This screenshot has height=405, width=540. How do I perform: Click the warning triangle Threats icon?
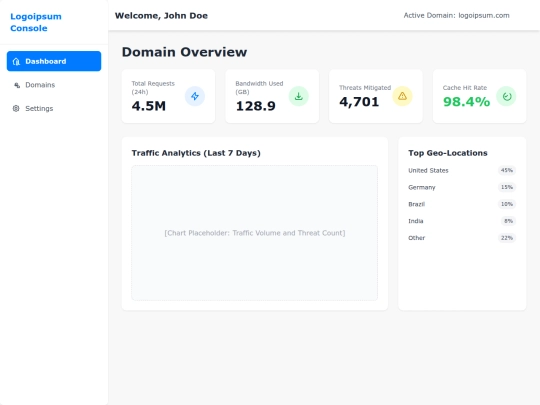[x=402, y=96]
